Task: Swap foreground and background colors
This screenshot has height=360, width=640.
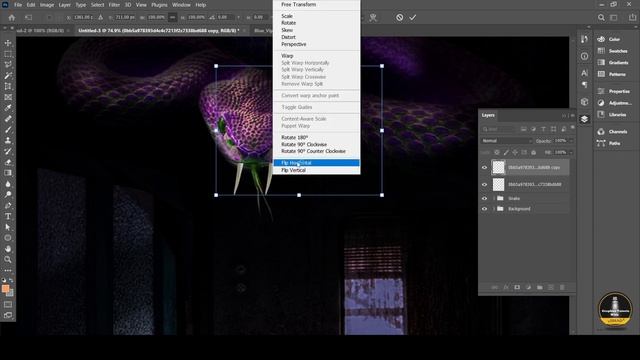Action: tap(11, 280)
